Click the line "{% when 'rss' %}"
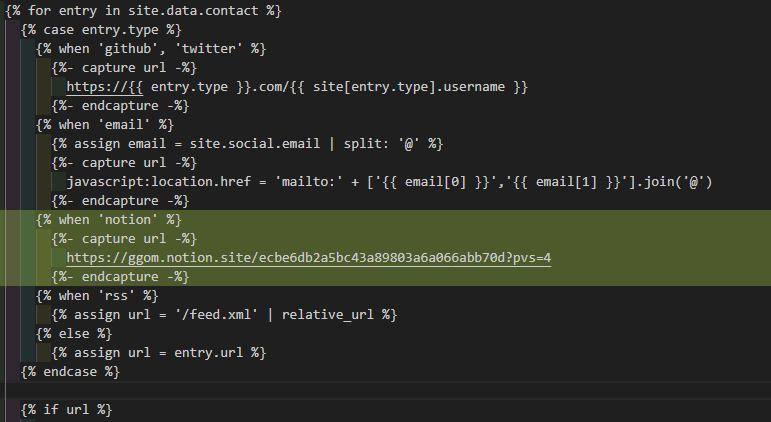The width and height of the screenshot is (771, 422). point(97,296)
